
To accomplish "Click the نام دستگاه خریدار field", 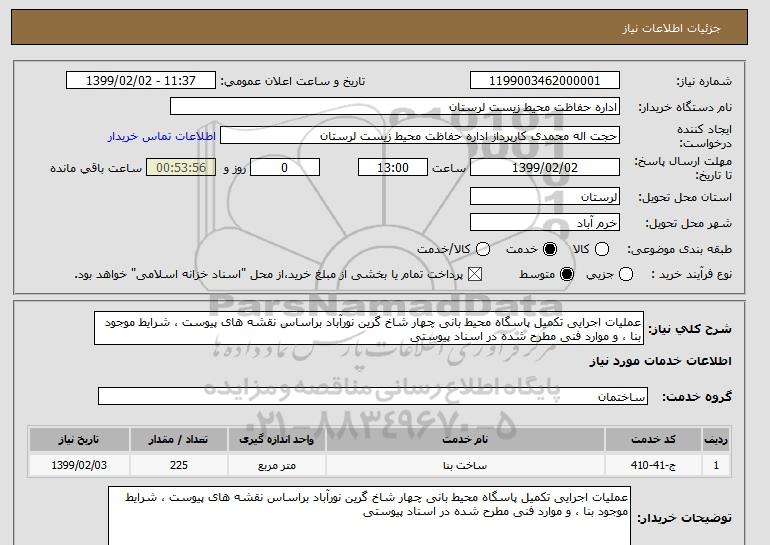I will point(395,107).
